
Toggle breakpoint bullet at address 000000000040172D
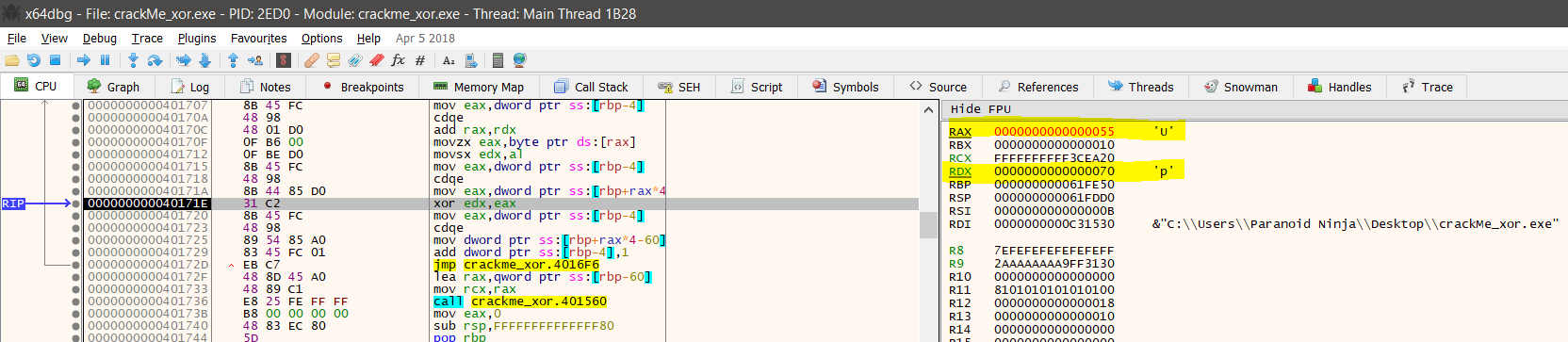76,265
